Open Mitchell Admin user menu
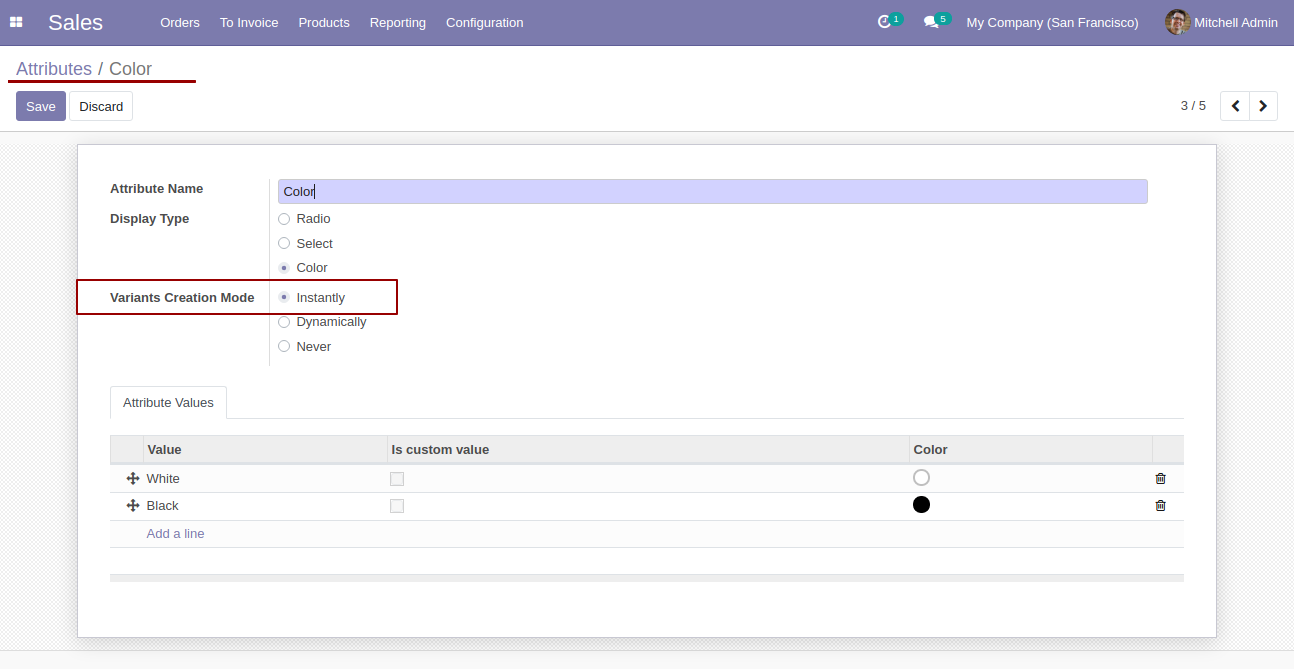Image resolution: width=1294 pixels, height=669 pixels. [1222, 22]
